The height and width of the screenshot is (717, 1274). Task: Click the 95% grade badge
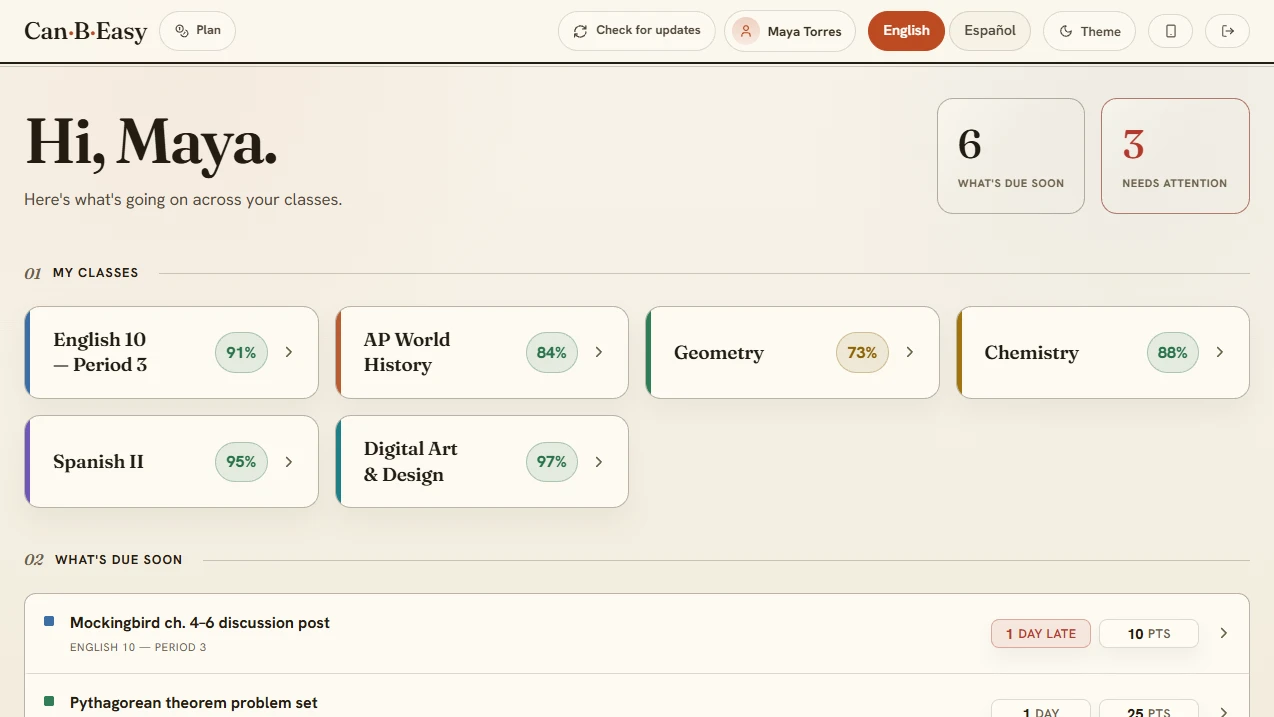coord(241,462)
